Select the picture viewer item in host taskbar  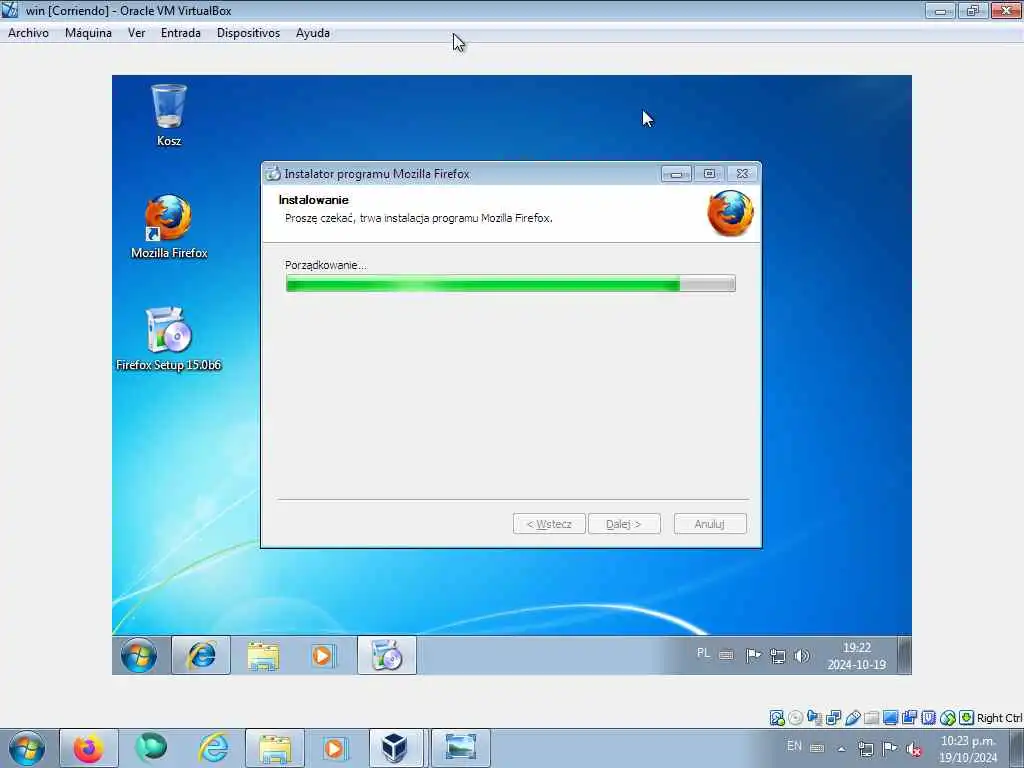460,748
